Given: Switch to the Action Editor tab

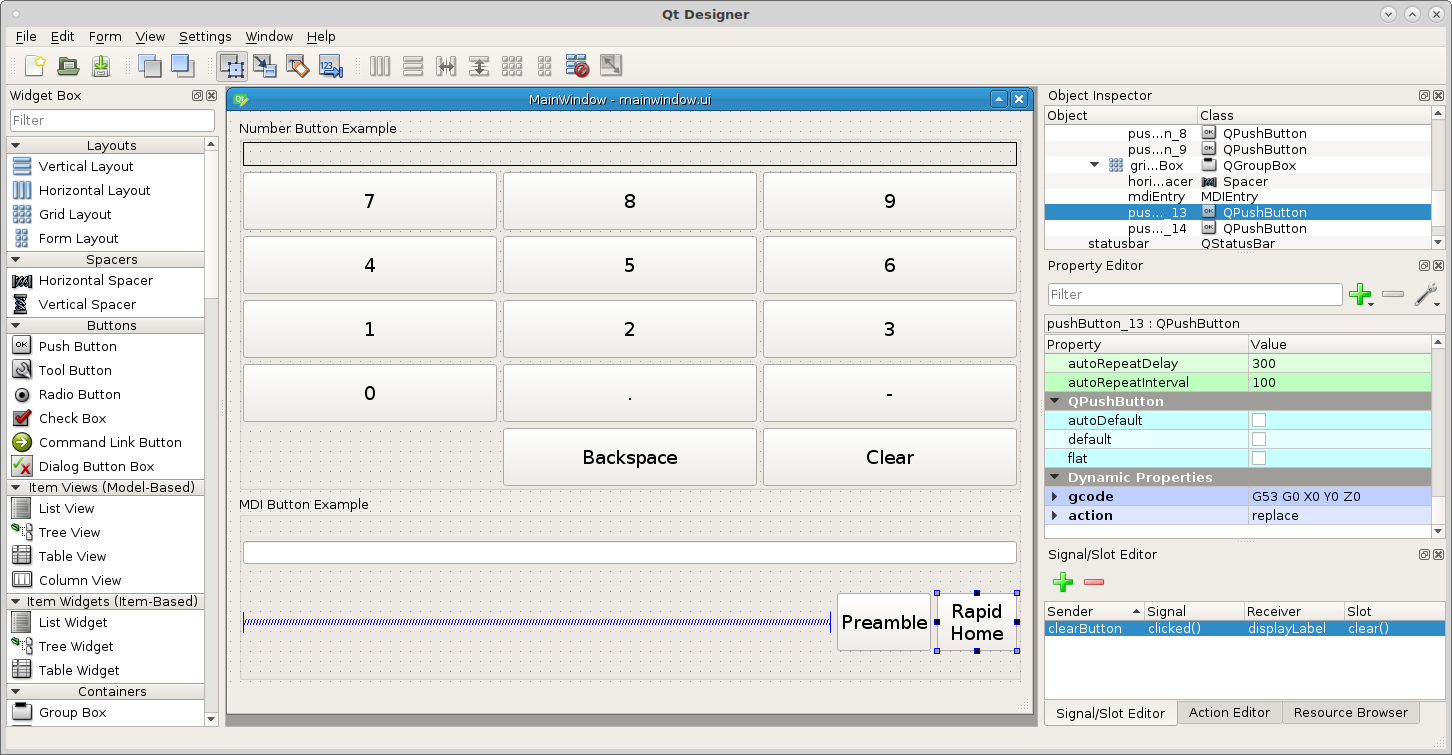Looking at the screenshot, I should pyautogui.click(x=1229, y=713).
